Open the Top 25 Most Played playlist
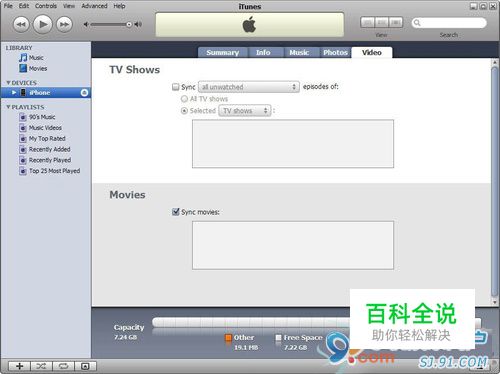The image size is (500, 374). click(54, 171)
